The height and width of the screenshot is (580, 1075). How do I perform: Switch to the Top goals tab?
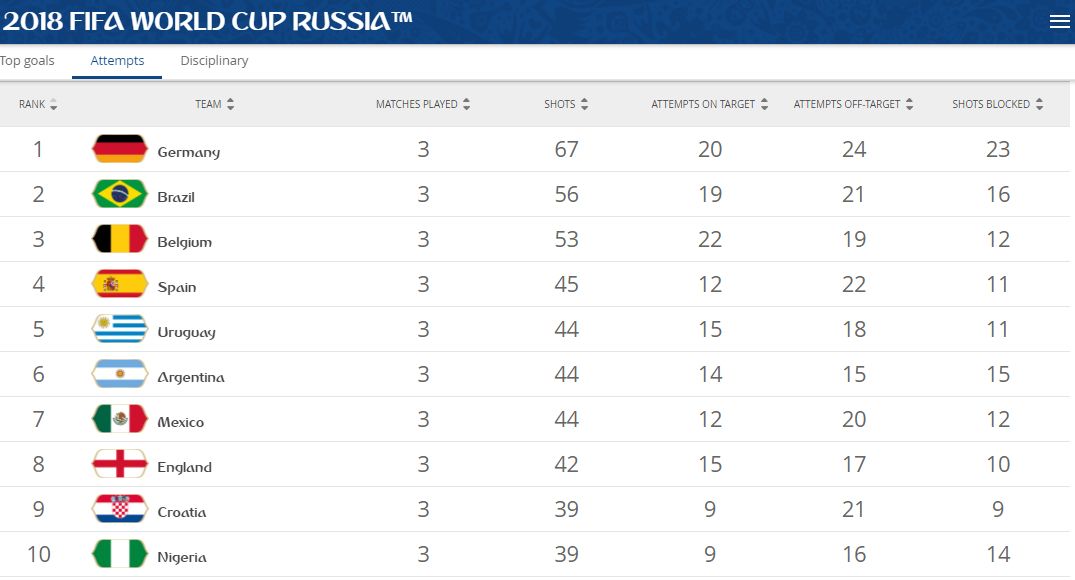click(27, 61)
